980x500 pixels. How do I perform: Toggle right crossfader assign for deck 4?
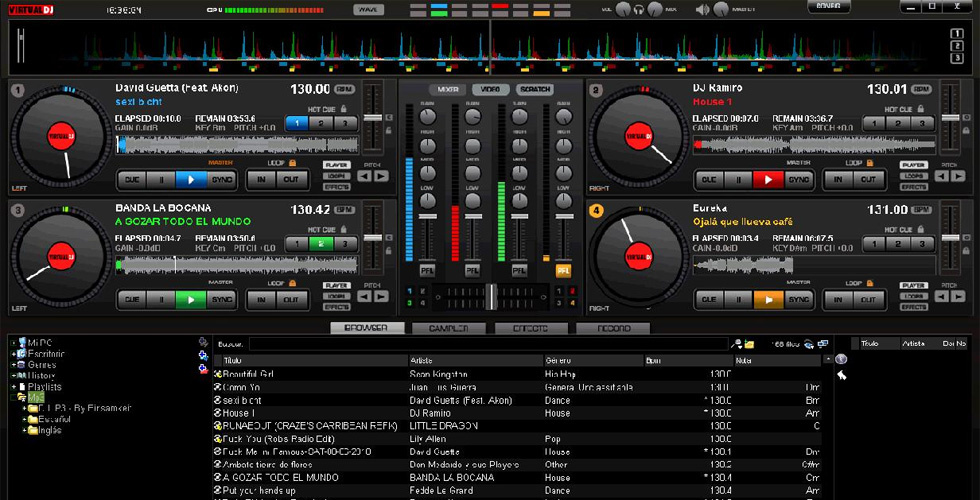[x=572, y=303]
